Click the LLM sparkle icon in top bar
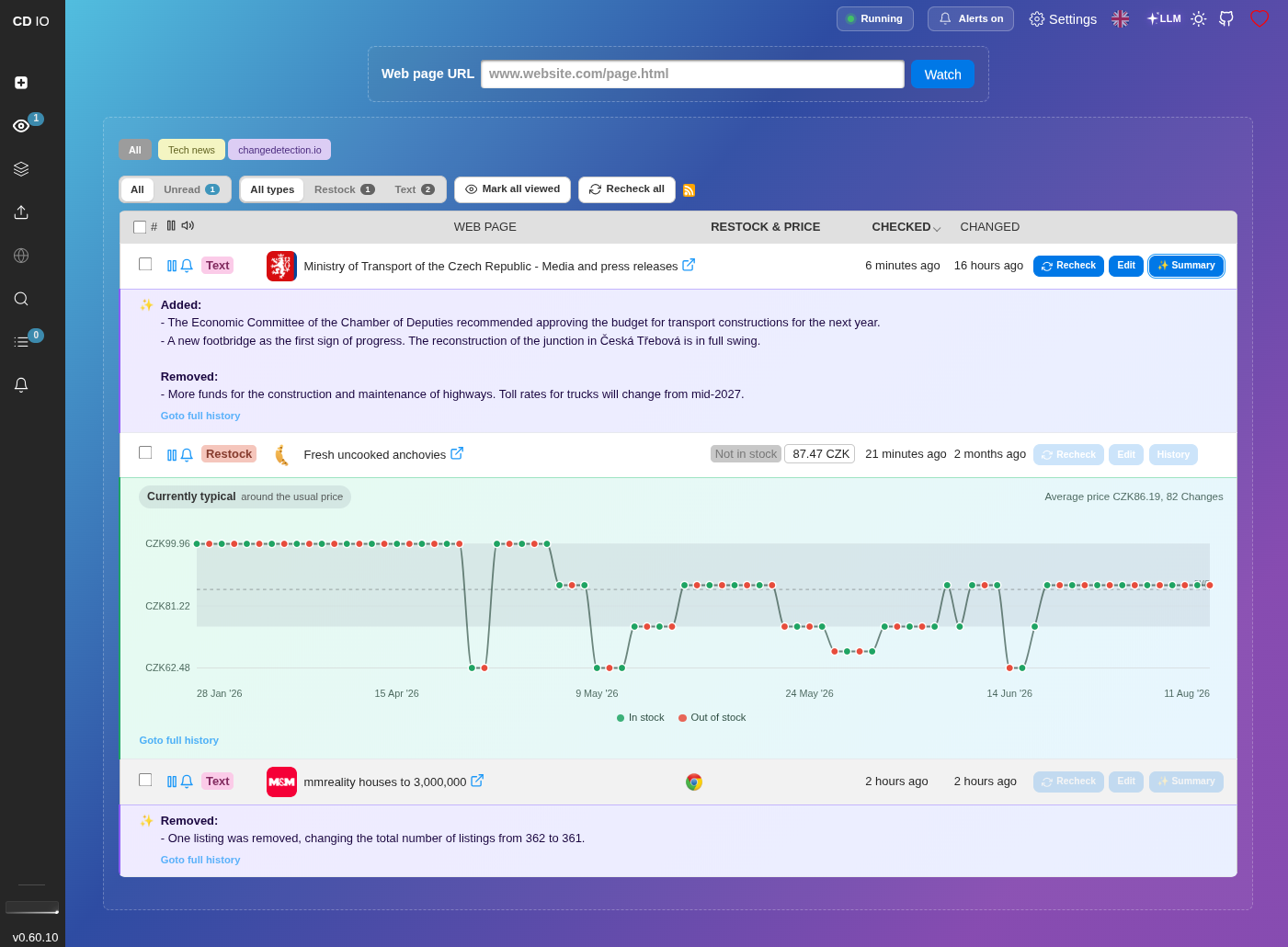Screen dimensions: 1288x947 coord(1163,18)
